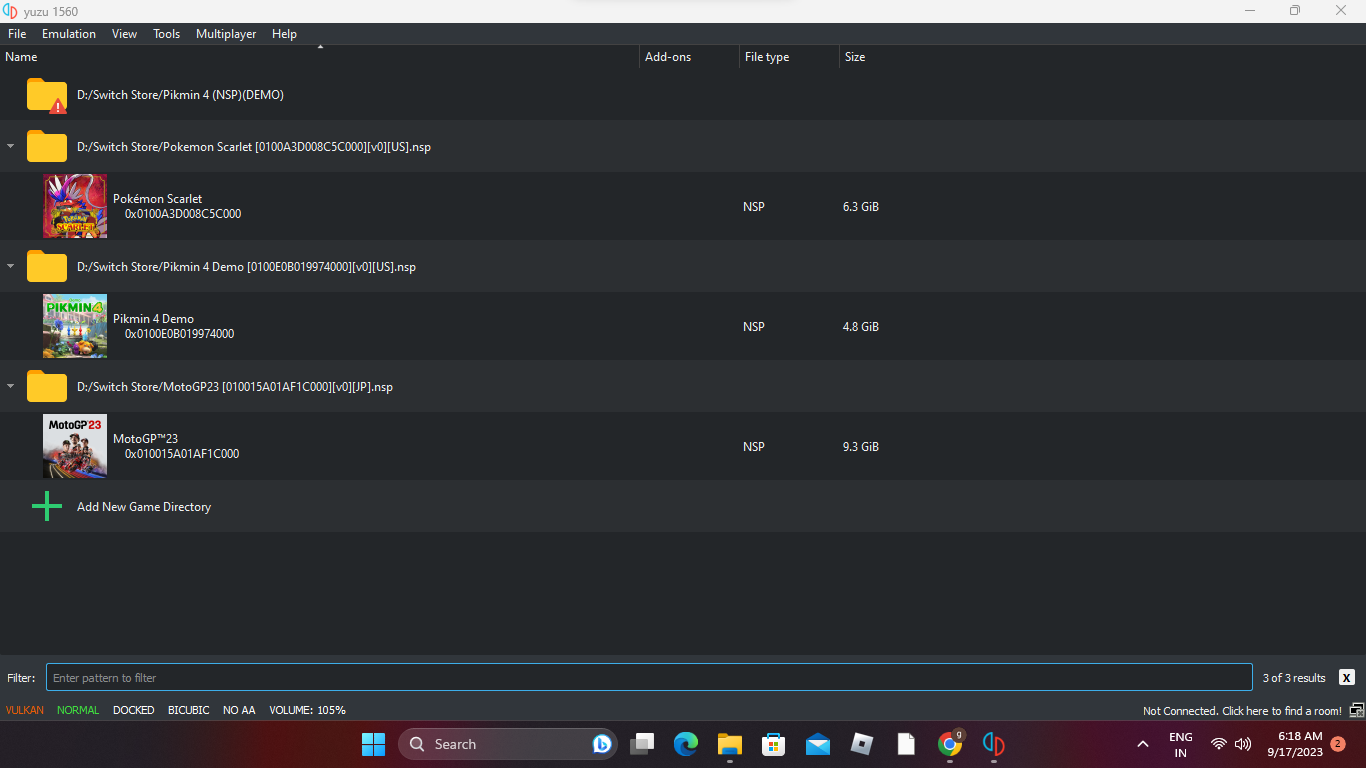Open the Emulation menu
Viewport: 1366px width, 768px height.
point(69,34)
